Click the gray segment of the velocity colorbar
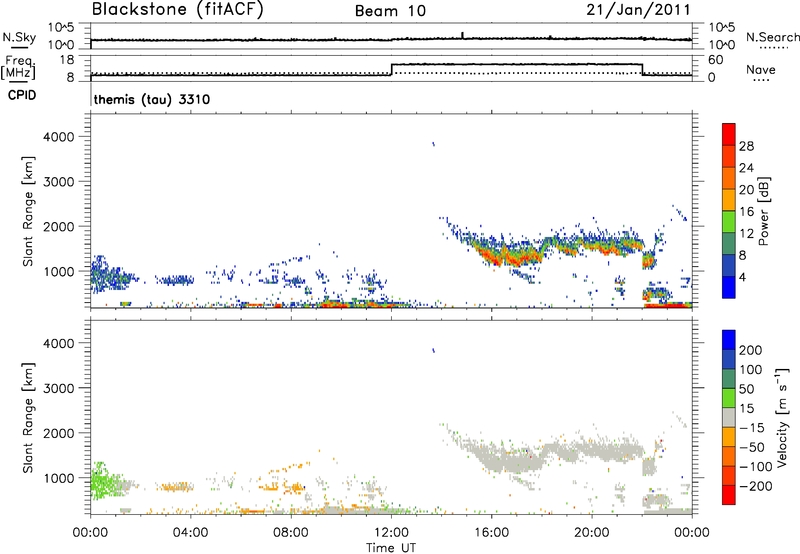Viewport: 800px width, 554px height. (x=729, y=417)
